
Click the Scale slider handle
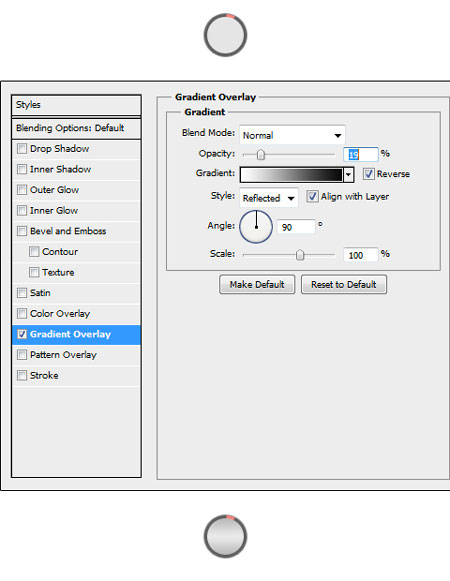pyautogui.click(x=300, y=255)
